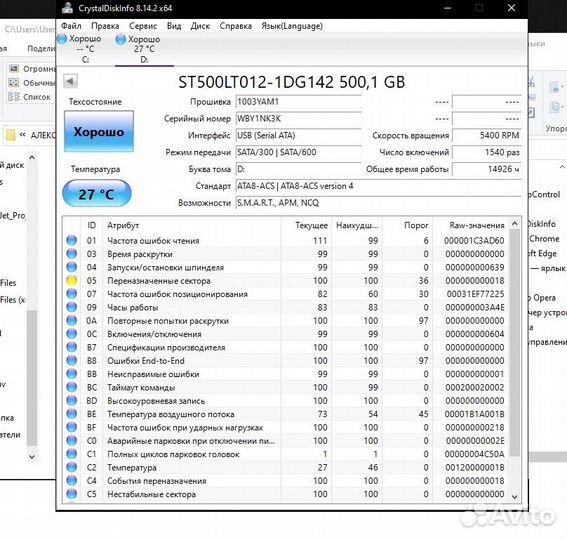Click the Raw-значения column header
The image size is (567, 540).
pyautogui.click(x=470, y=225)
